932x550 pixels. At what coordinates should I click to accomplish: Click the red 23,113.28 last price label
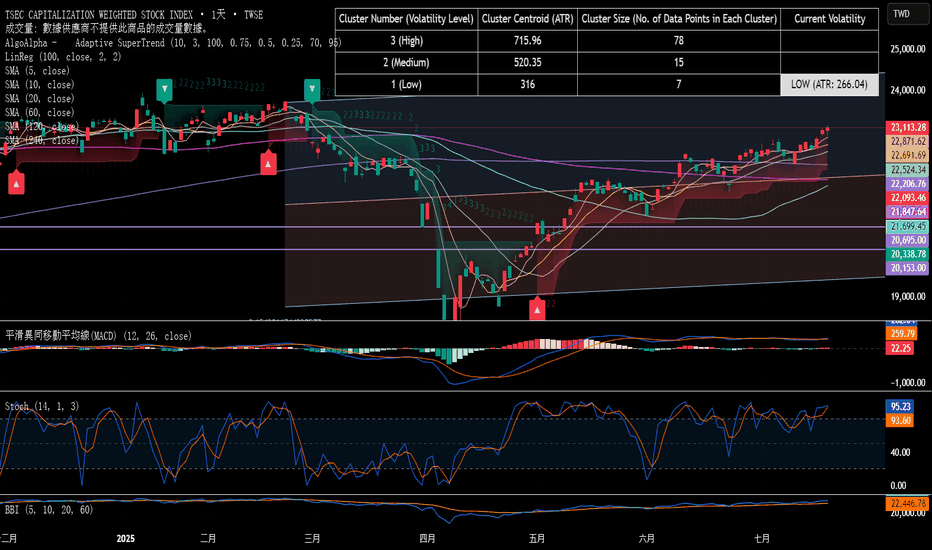[908, 127]
